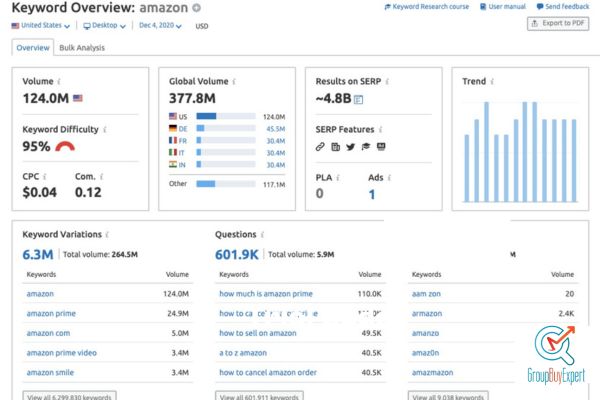Open question 'how to cancel amazon order'
The width and height of the screenshot is (600, 400).
click(x=268, y=372)
